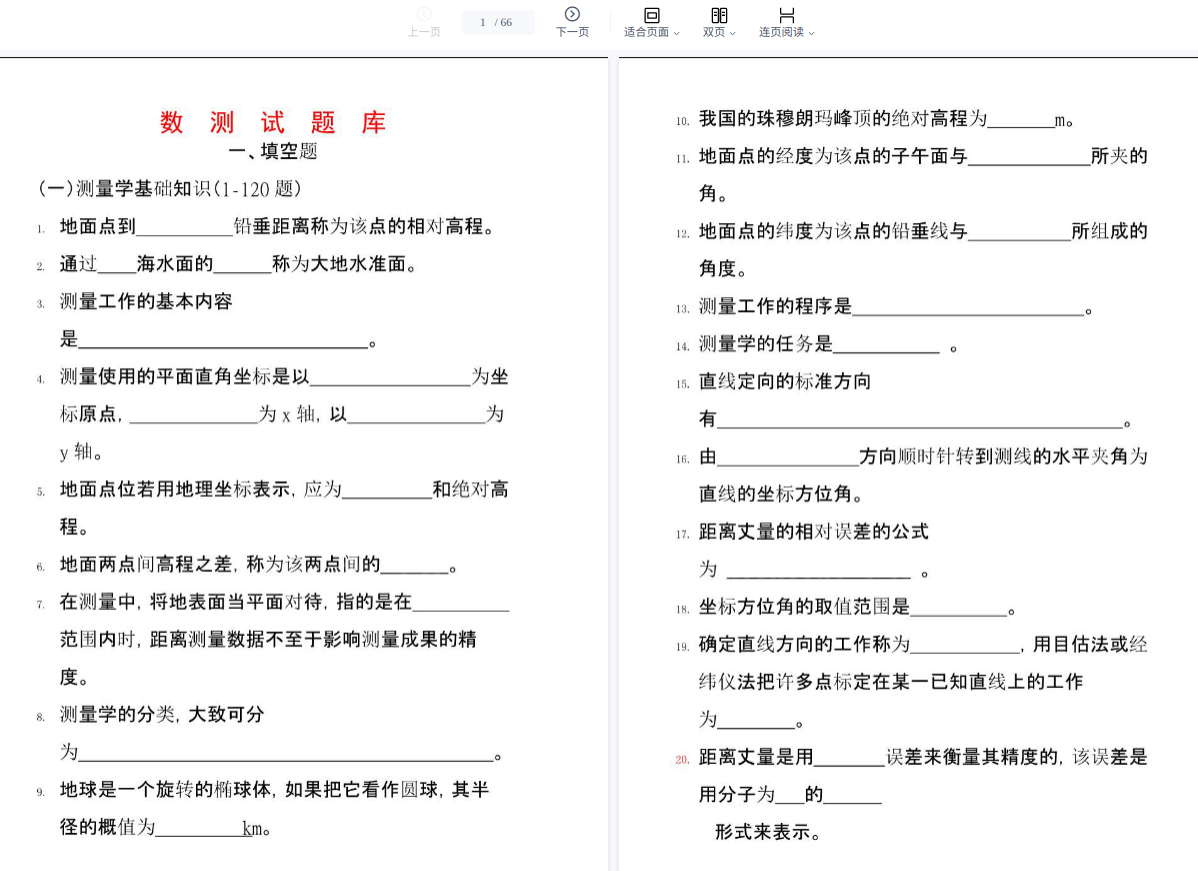The width and height of the screenshot is (1198, 871).
Task: Click the next page arrow icon
Action: pos(572,14)
